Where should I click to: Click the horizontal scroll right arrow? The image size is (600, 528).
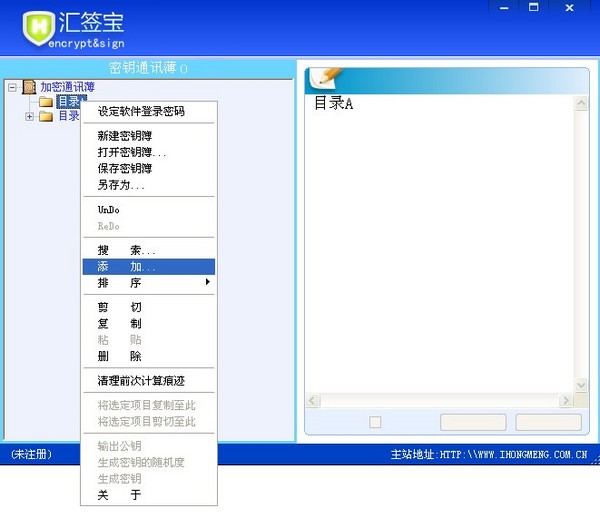coord(566,401)
